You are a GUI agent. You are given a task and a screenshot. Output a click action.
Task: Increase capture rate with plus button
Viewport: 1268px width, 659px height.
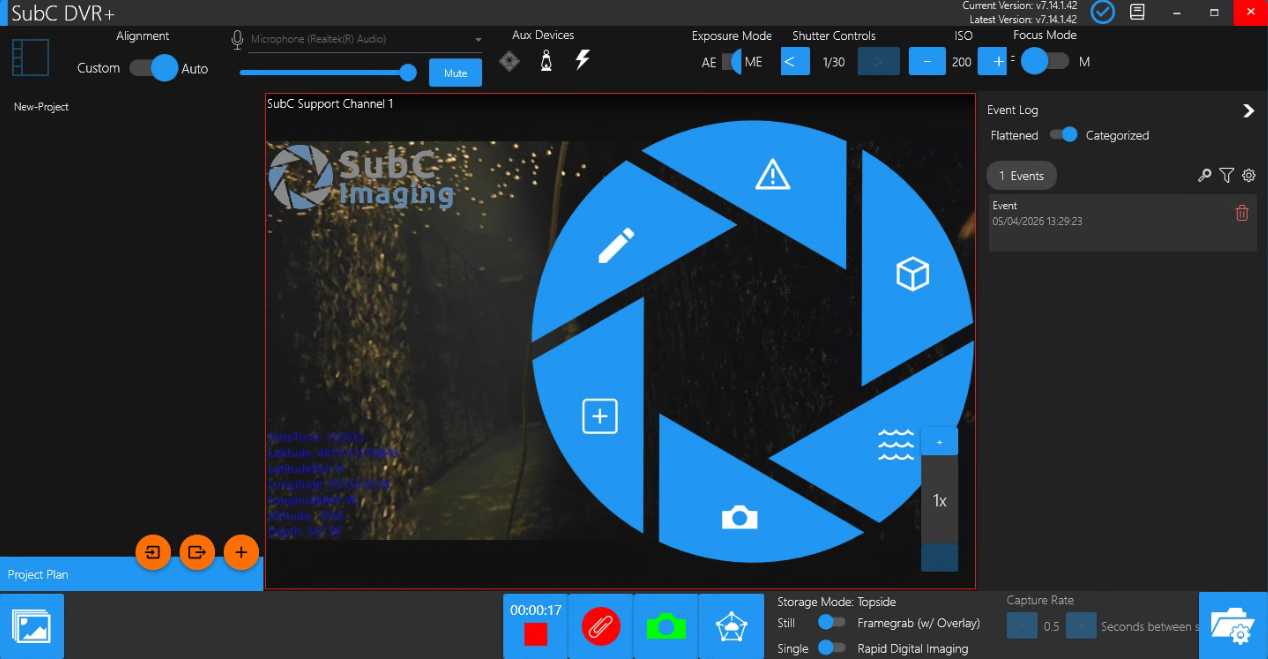[x=1081, y=627]
